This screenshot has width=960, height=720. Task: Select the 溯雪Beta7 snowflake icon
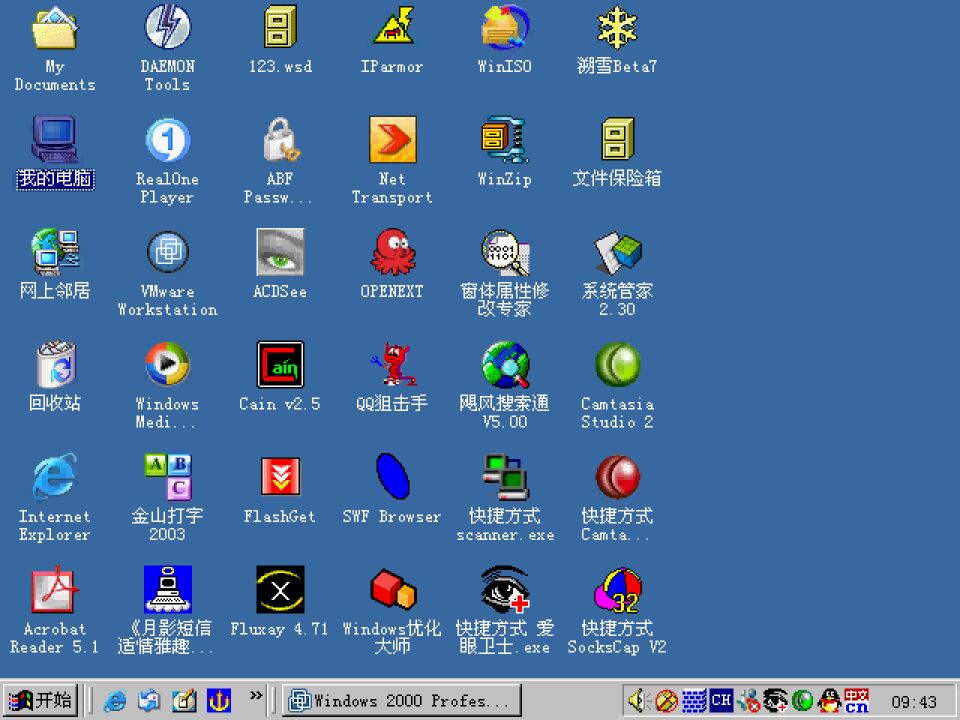(x=617, y=28)
